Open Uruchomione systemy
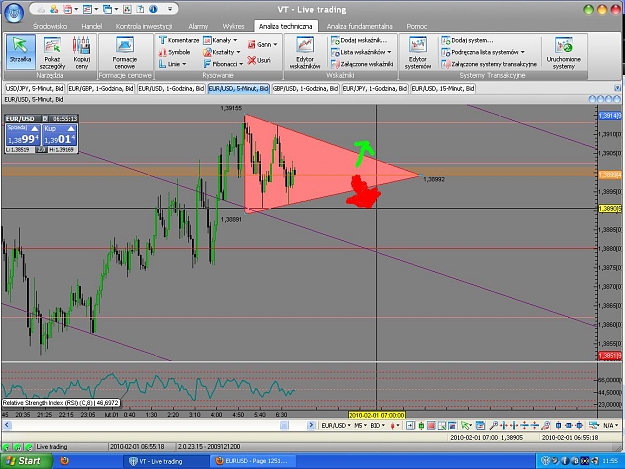This screenshot has height=469, width=625. pyautogui.click(x=564, y=52)
